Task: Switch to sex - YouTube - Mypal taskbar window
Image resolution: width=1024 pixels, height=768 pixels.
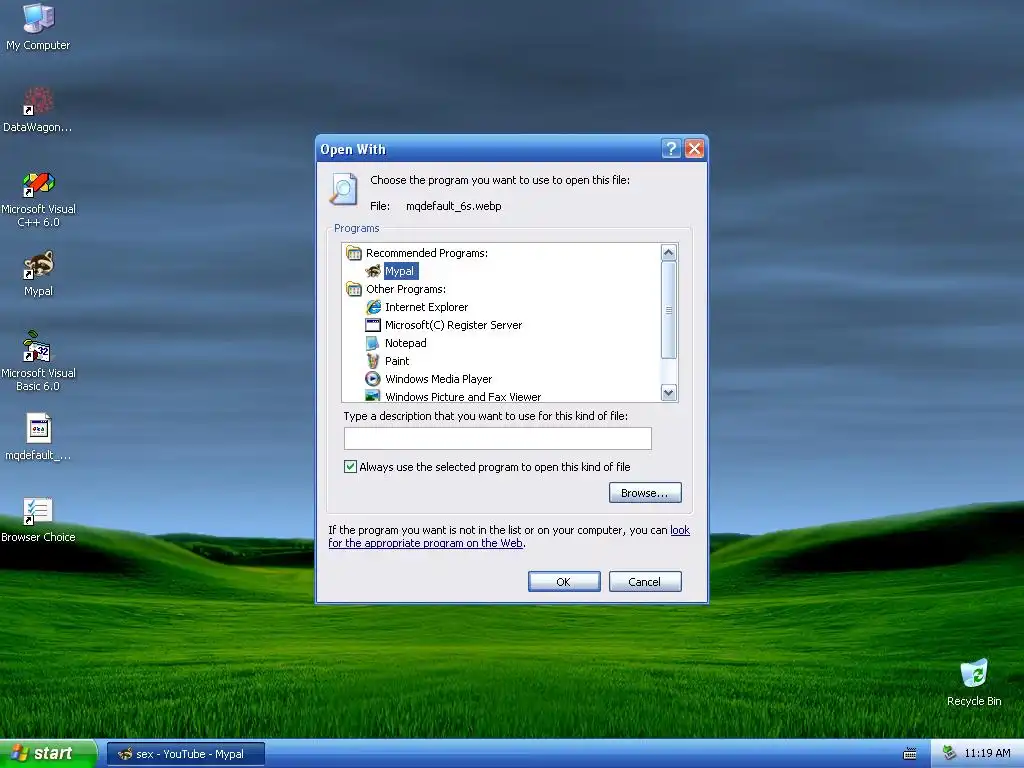Action: (185, 754)
